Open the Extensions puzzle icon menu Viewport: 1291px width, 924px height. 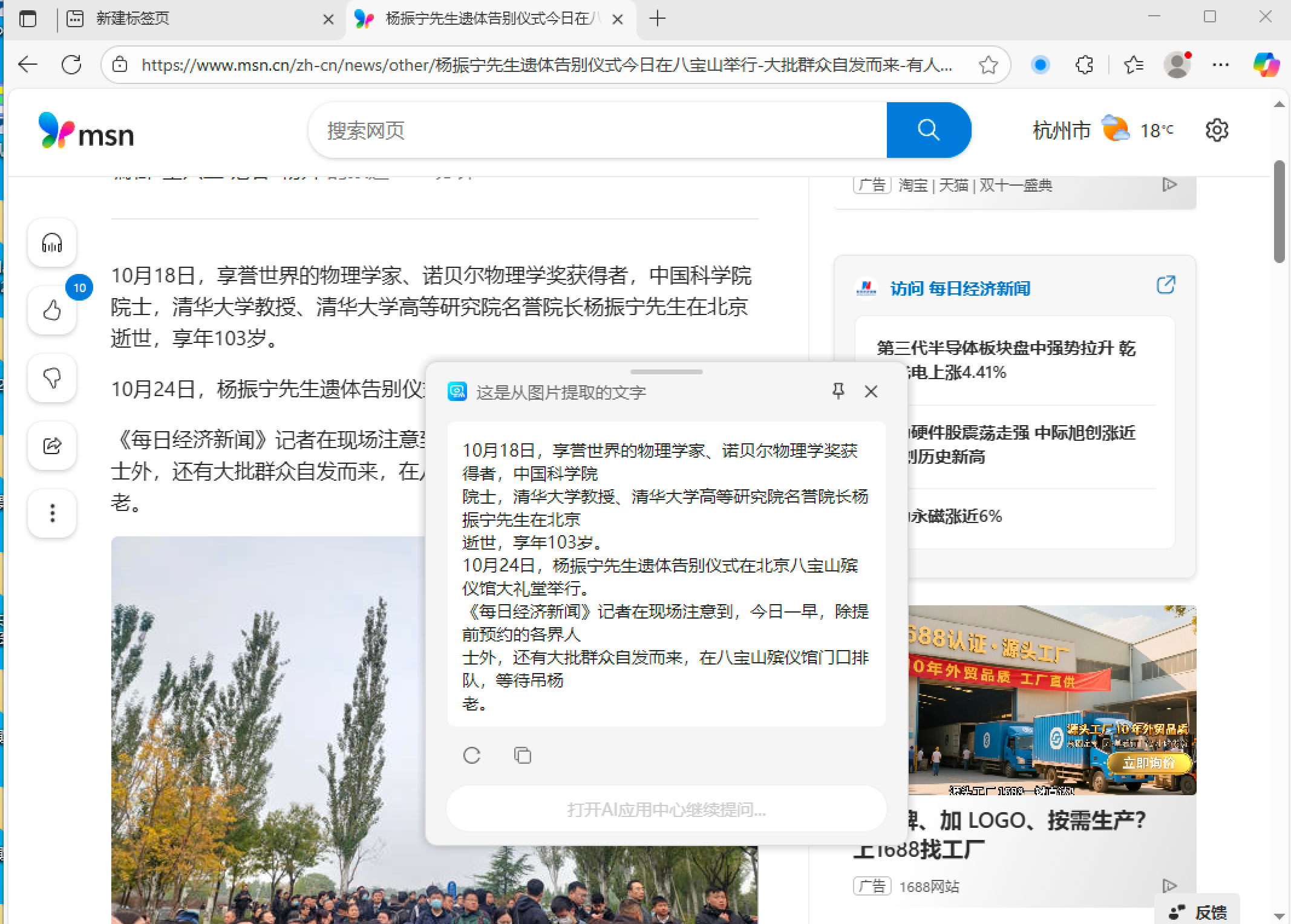[1084, 65]
